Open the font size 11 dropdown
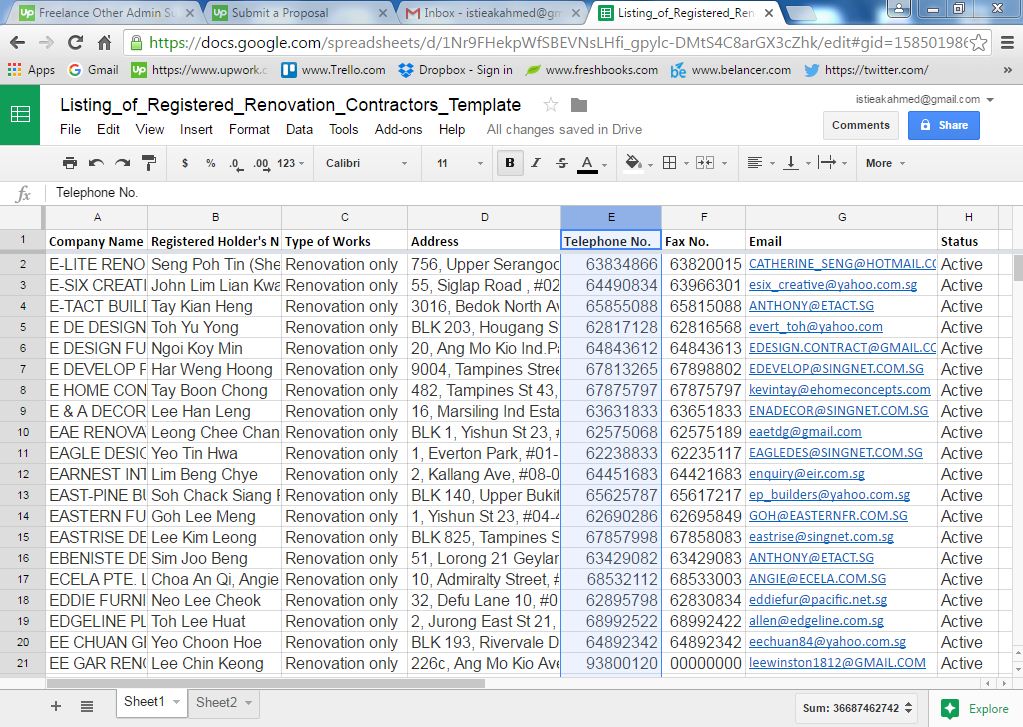 (460, 163)
